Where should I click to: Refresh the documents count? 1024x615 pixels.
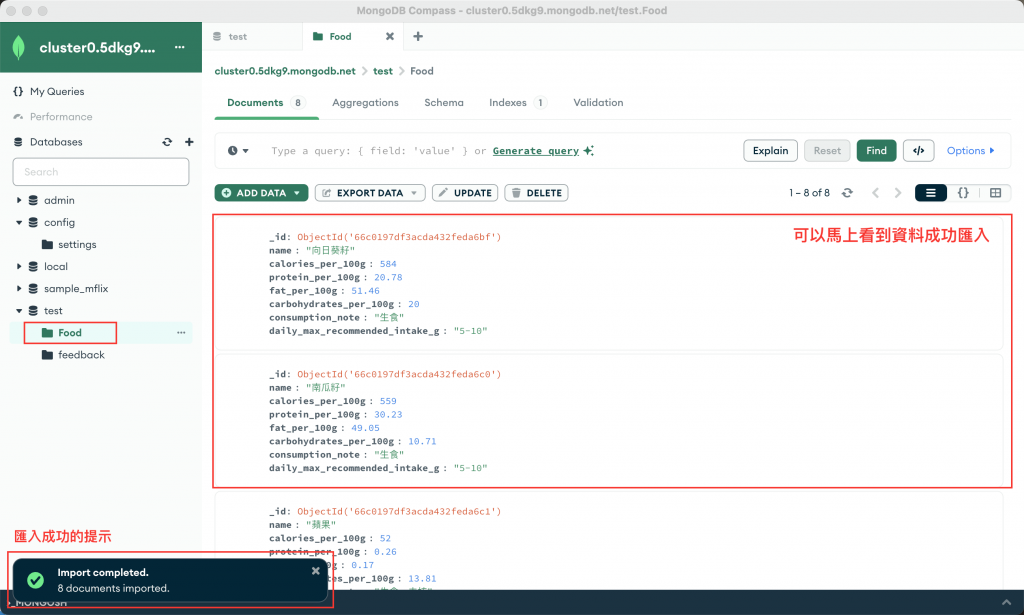(847, 193)
